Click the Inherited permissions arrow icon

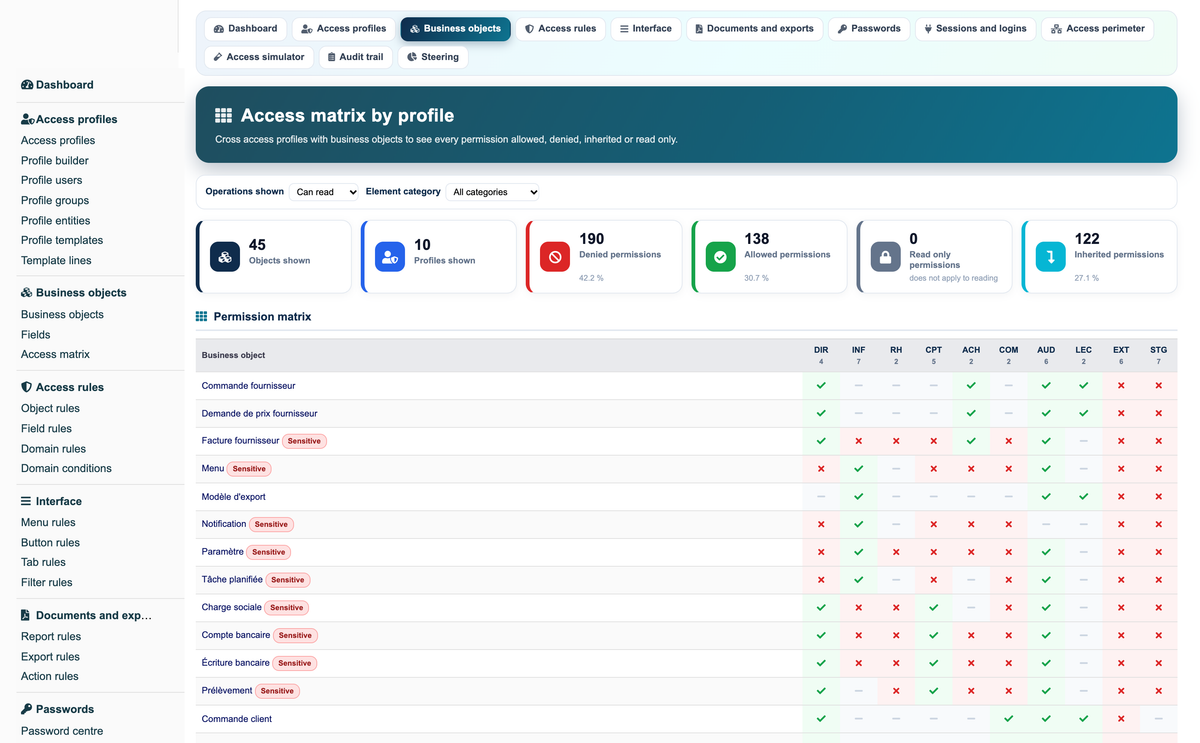pos(1050,257)
